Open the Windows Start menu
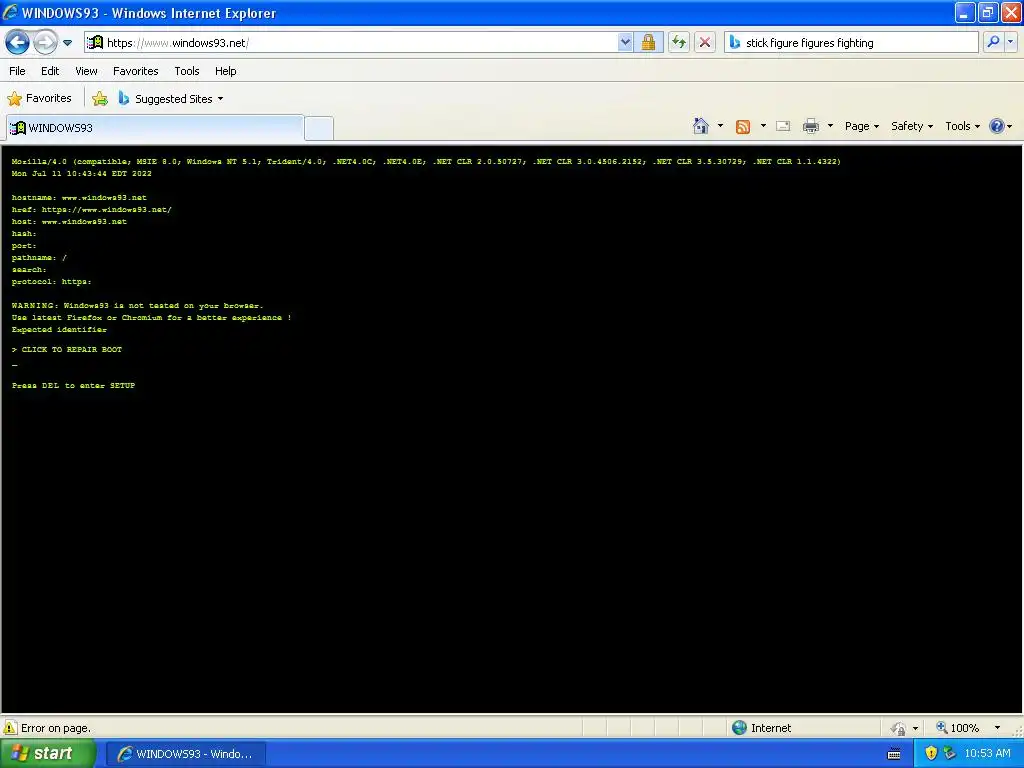This screenshot has width=1024, height=768. (x=47, y=754)
